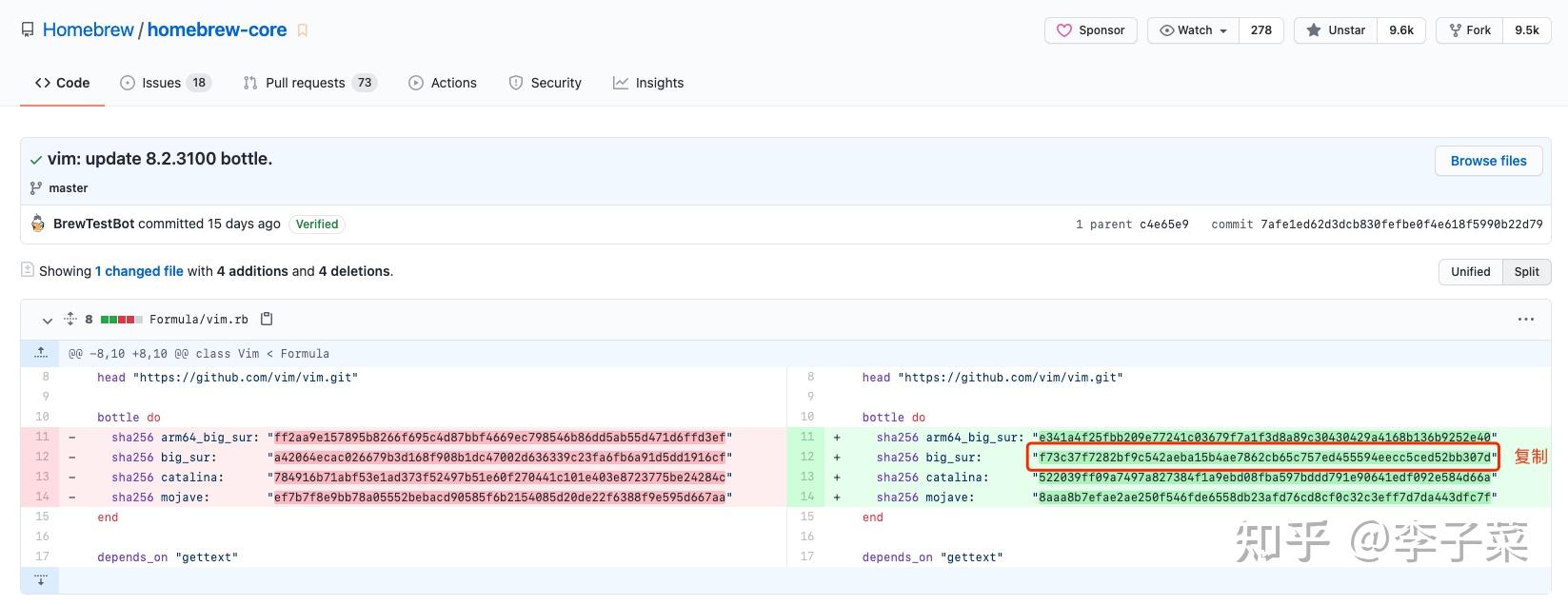The width and height of the screenshot is (1568, 605).
Task: Select the Split diff view
Action: point(1526,271)
